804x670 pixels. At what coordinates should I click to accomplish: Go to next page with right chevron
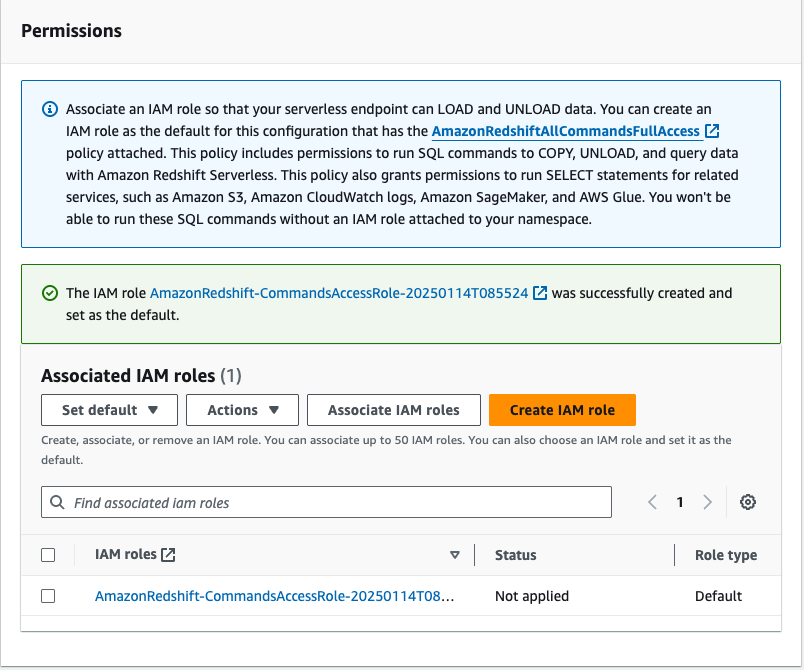pos(708,502)
